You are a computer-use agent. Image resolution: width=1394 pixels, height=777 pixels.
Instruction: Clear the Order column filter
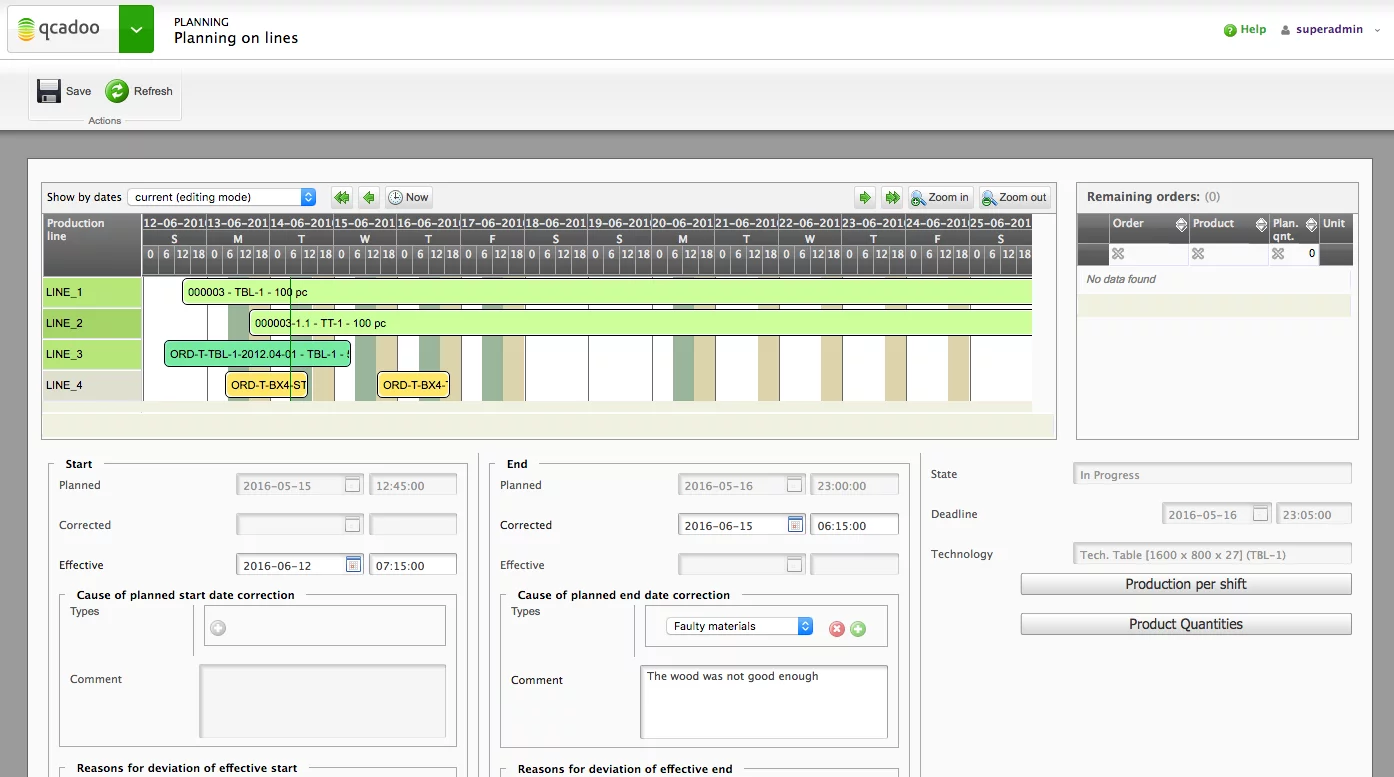1118,254
